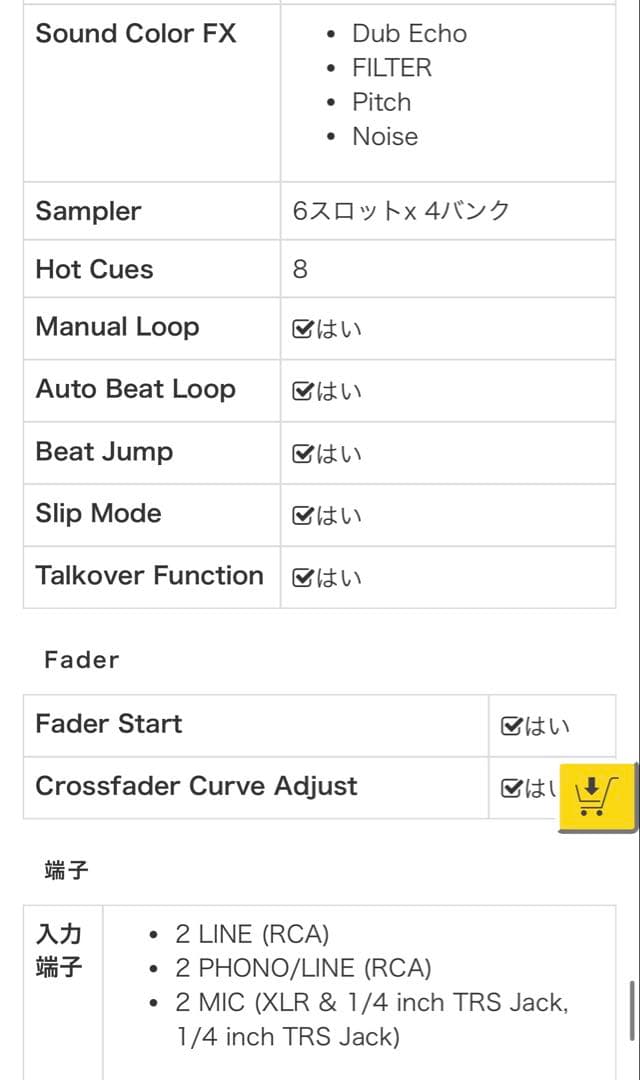The height and width of the screenshot is (1080, 640).
Task: Click the Slip Mode checkmark
Action: 302,516
